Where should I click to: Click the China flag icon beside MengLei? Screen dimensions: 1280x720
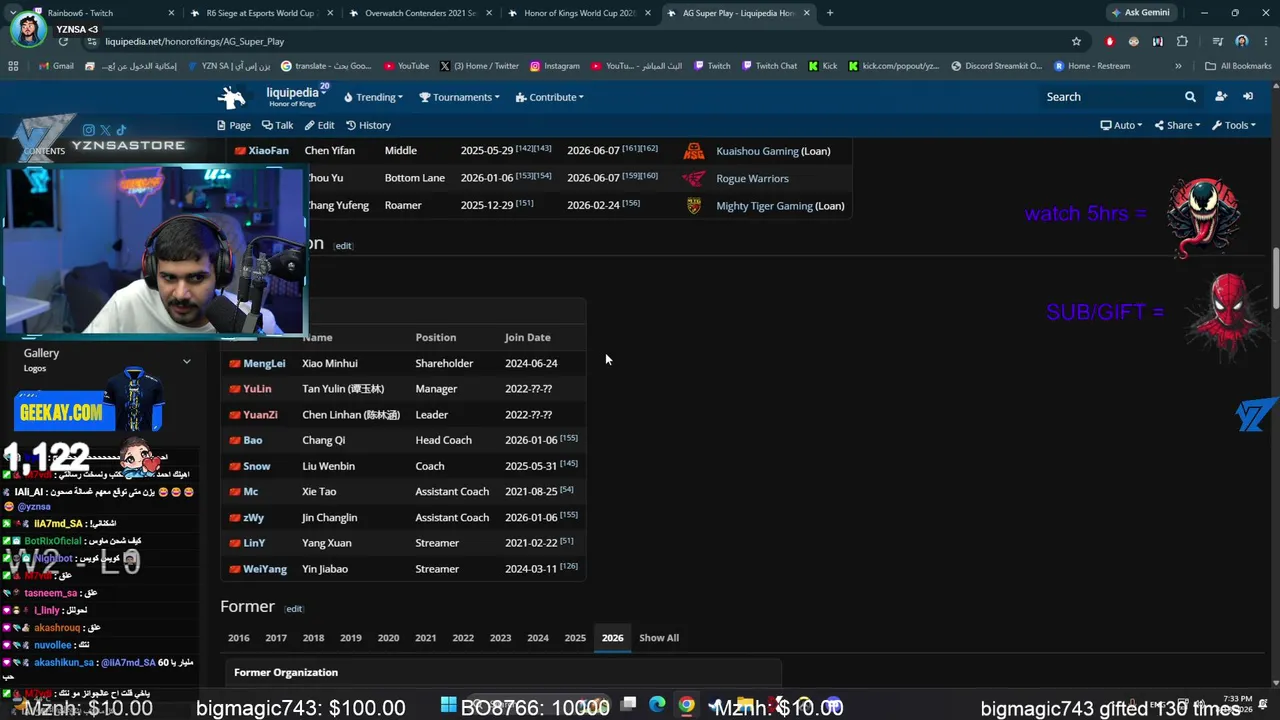(x=235, y=364)
